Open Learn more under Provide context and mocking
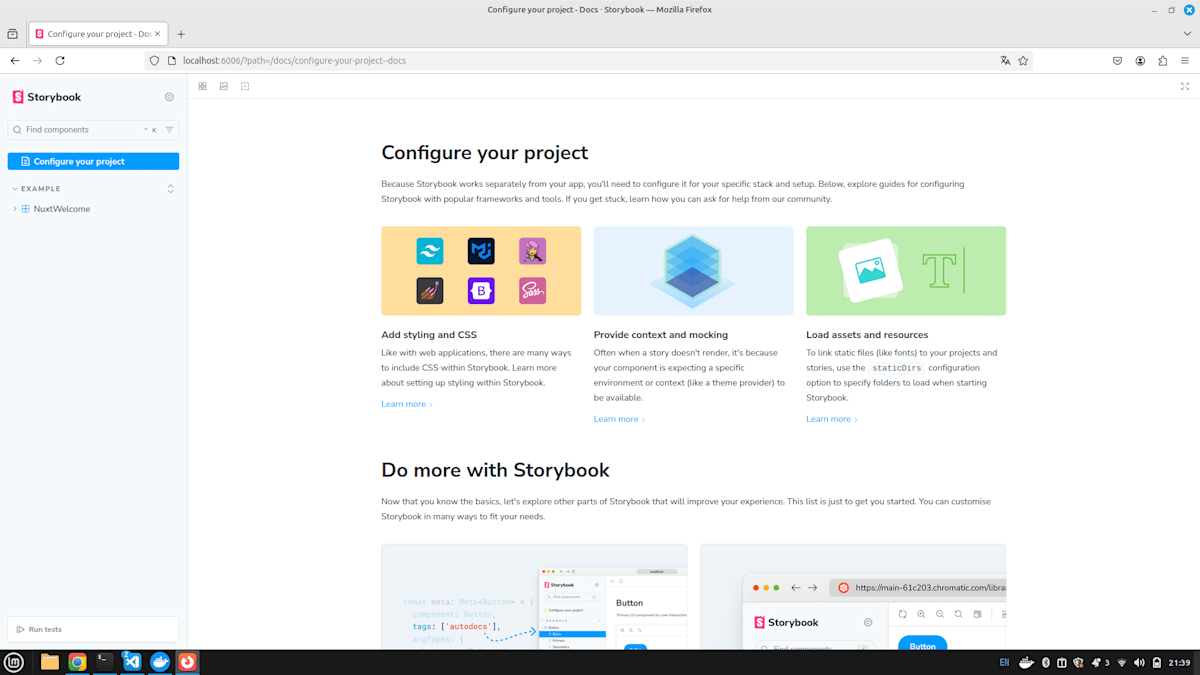 tap(620, 419)
